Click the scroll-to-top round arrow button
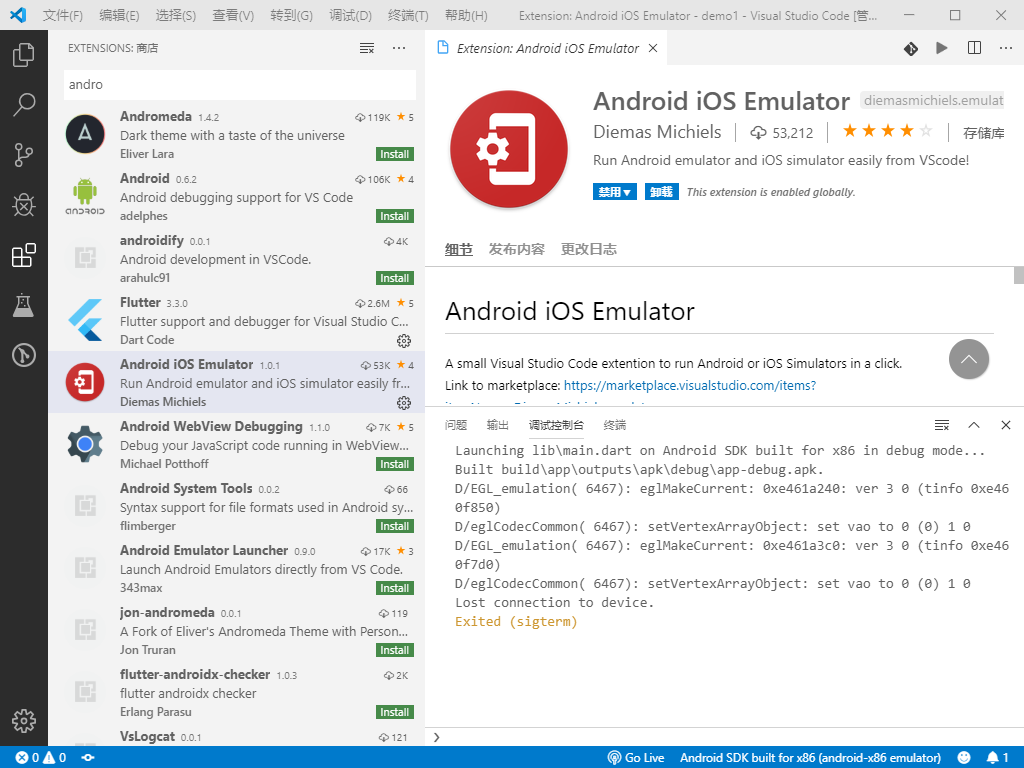The image size is (1024, 768). click(x=968, y=359)
